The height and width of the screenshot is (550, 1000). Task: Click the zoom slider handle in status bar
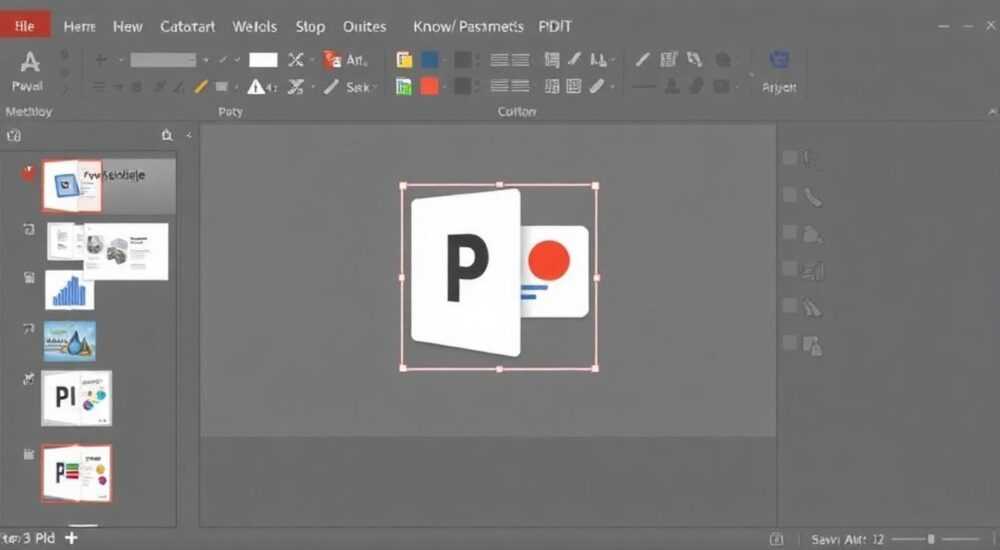[x=931, y=539]
